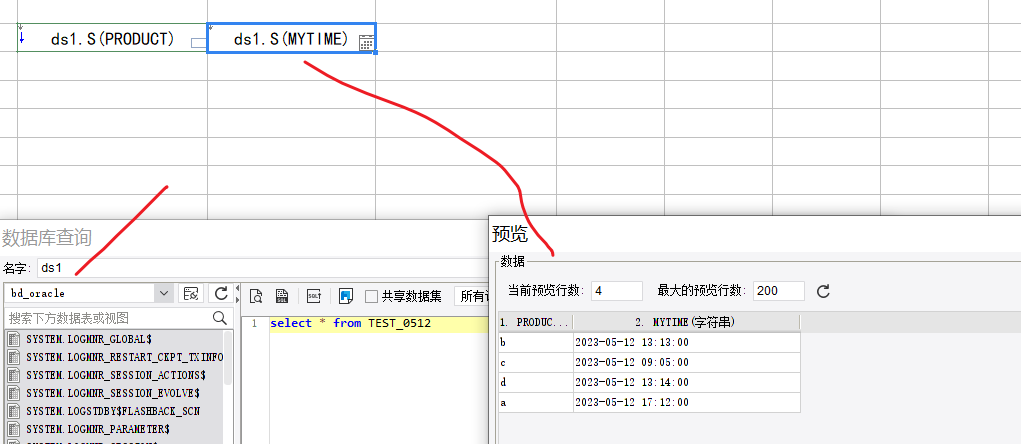Click the SQL document icon in toolbar
Screen dimensions: 1021x444
[x=282, y=296]
